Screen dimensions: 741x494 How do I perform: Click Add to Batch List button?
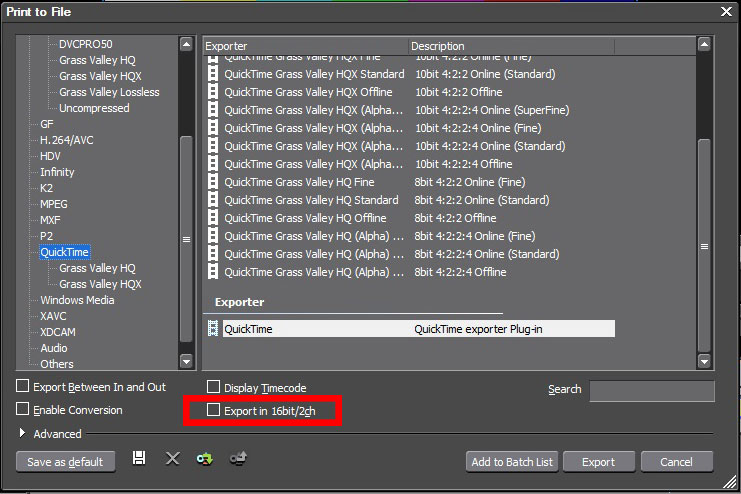tap(510, 462)
